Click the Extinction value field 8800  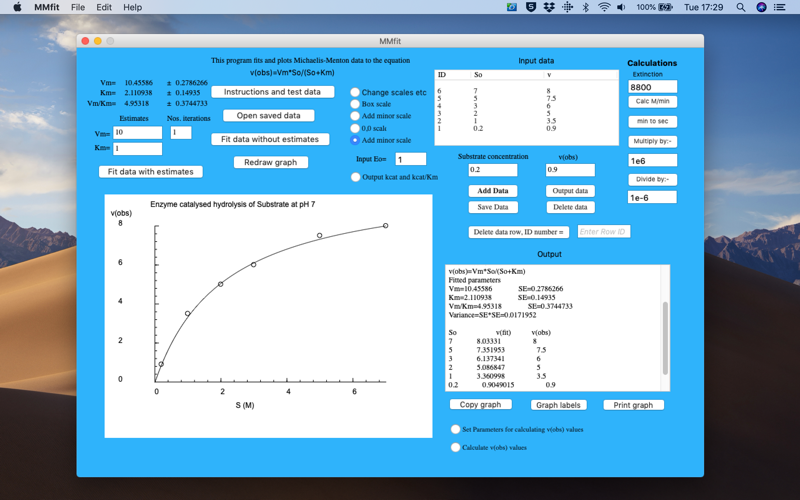click(653, 87)
